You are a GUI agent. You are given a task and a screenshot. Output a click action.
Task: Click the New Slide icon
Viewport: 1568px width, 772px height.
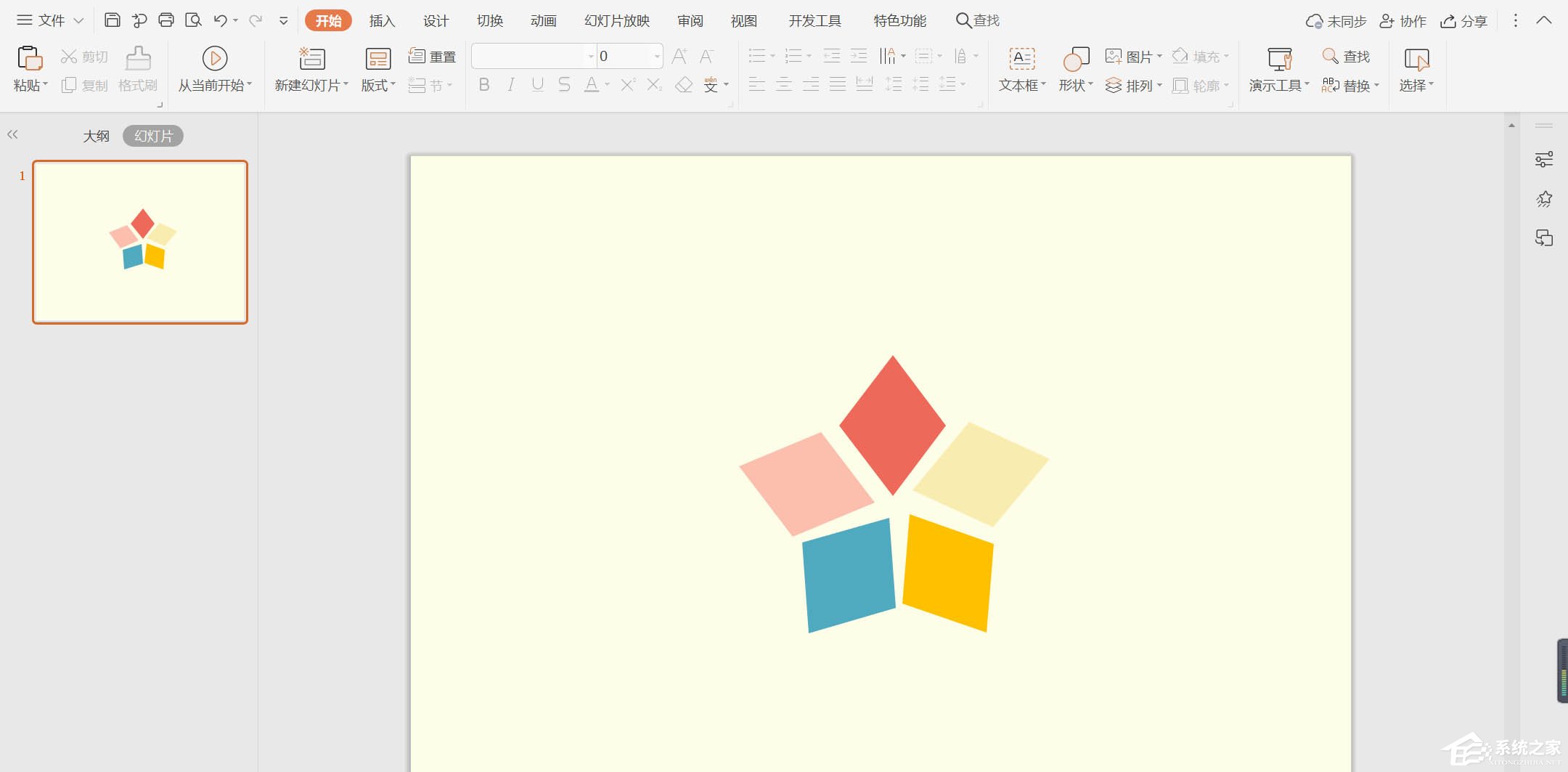pyautogui.click(x=311, y=58)
